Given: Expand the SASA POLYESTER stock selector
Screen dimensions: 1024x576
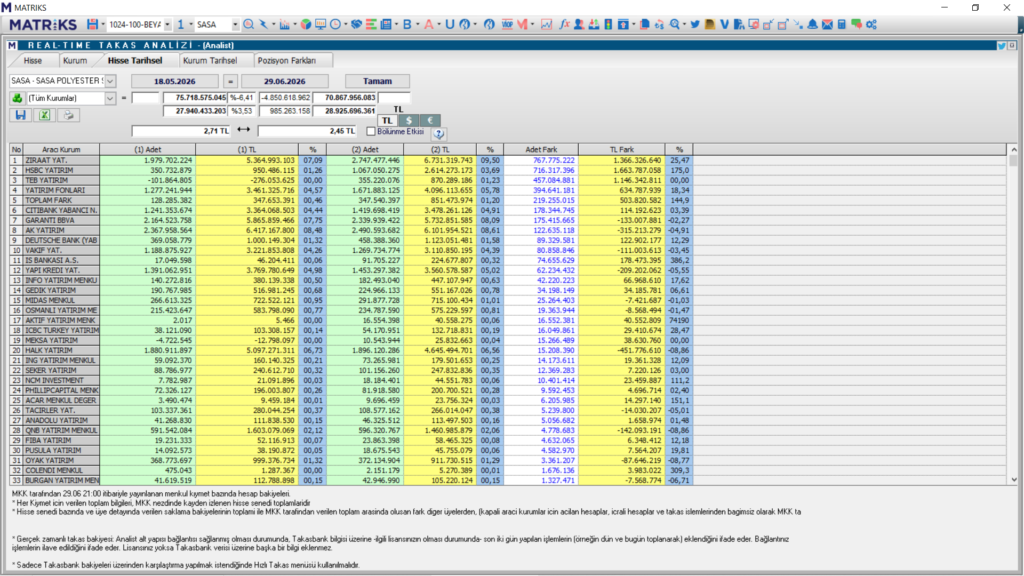Looking at the screenshot, I should (x=110, y=81).
